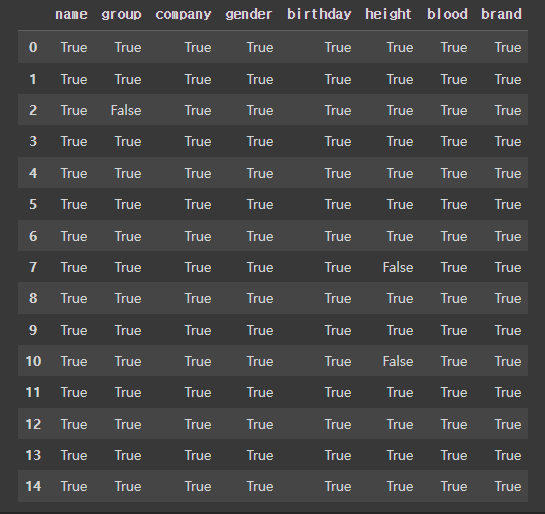Viewport: 545px width, 514px height.
Task: Select True in row 9 company column
Action: [198, 331]
